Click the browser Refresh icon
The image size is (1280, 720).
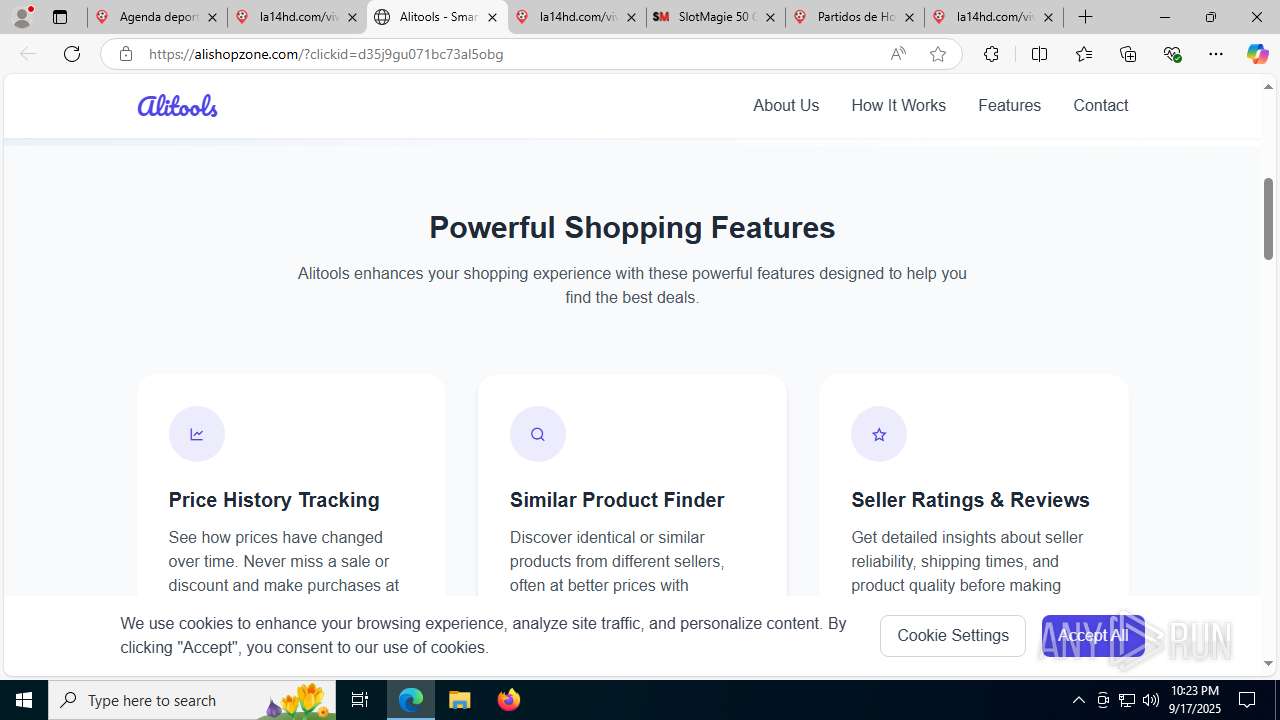[x=72, y=54]
